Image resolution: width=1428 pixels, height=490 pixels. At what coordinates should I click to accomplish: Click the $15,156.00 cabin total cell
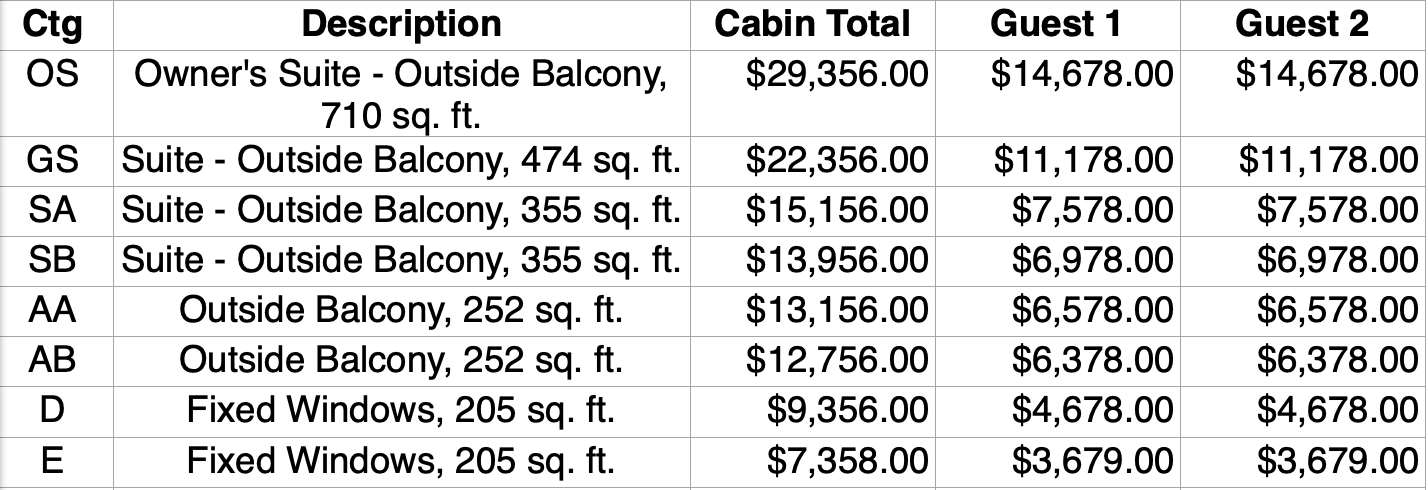tap(837, 210)
